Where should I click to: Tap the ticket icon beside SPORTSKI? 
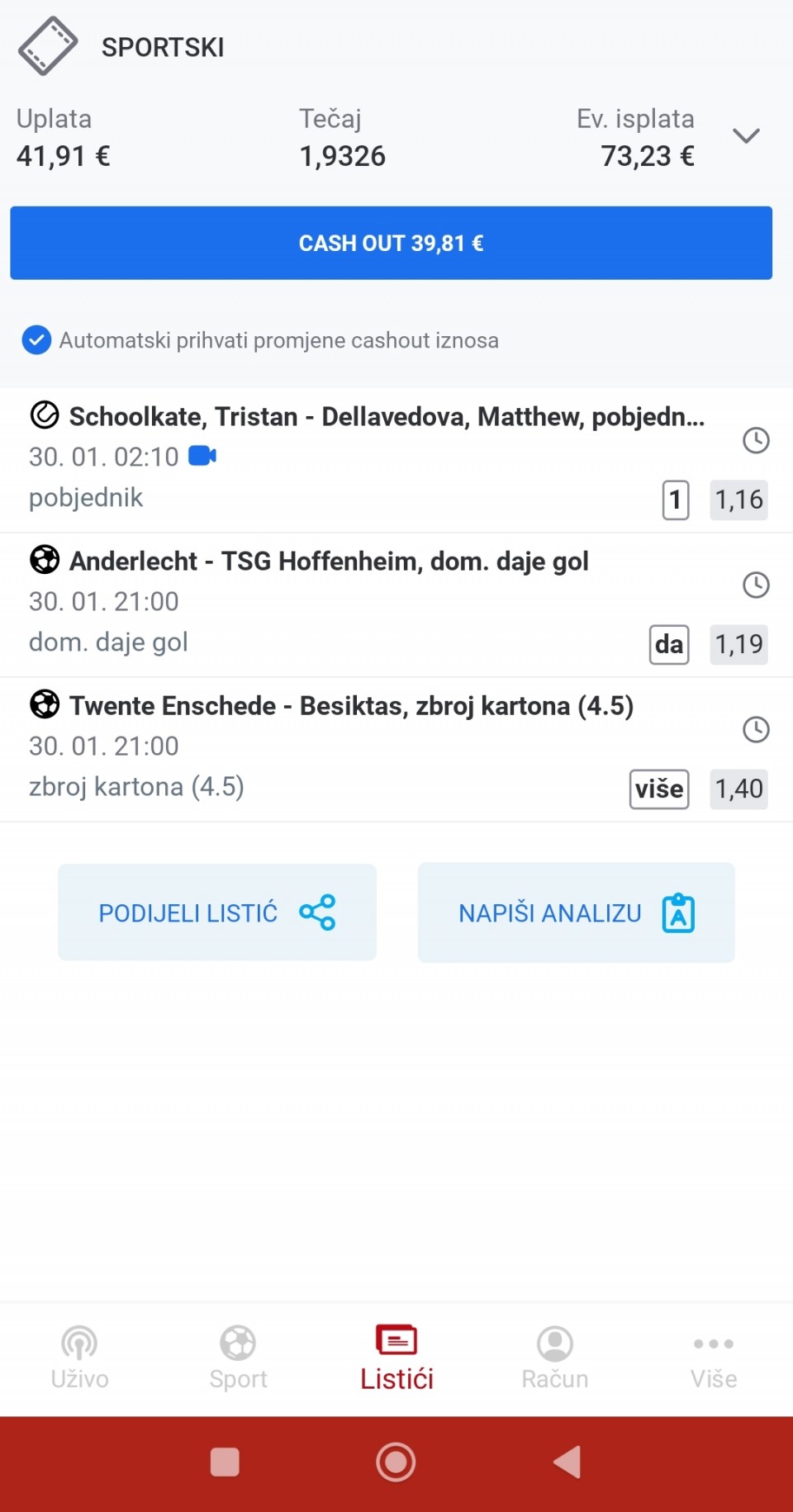coord(48,46)
